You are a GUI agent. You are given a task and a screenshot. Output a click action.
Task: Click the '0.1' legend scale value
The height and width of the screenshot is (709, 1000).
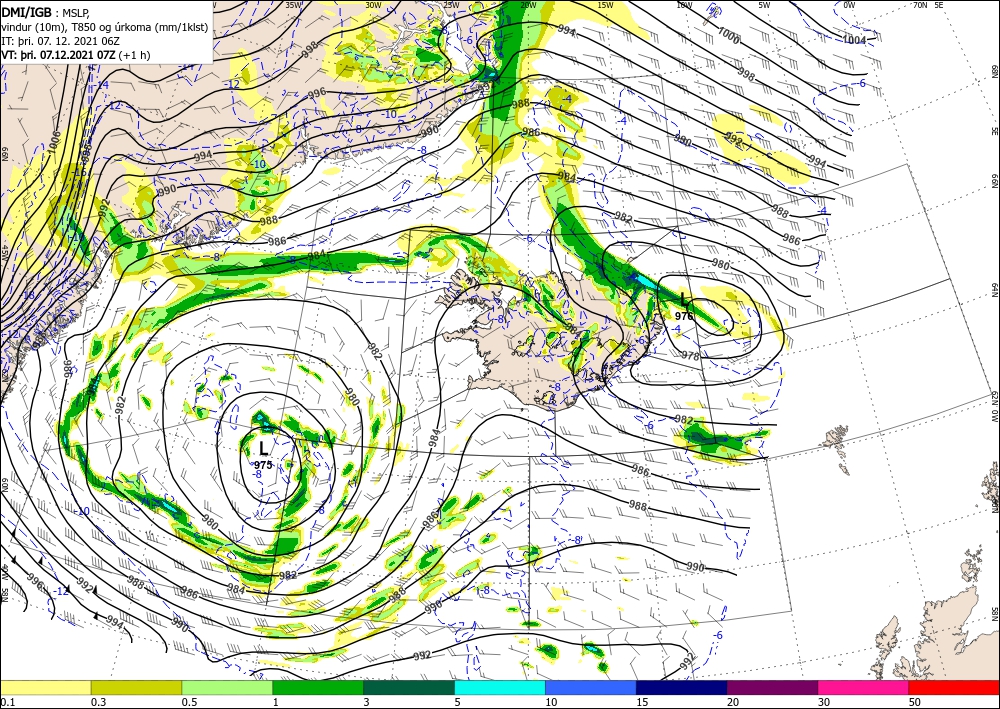pyautogui.click(x=7, y=702)
